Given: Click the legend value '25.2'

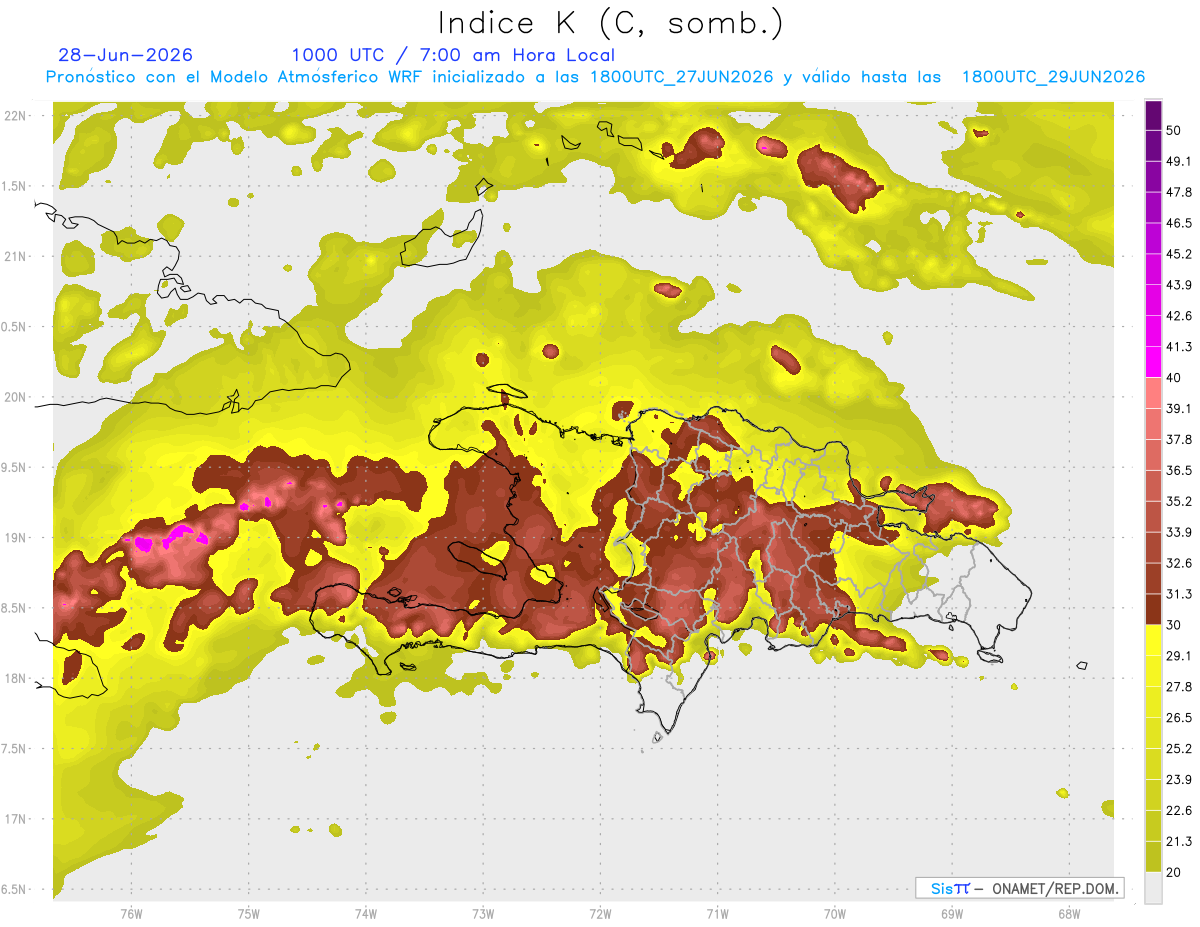Looking at the screenshot, I should coord(1179,749).
